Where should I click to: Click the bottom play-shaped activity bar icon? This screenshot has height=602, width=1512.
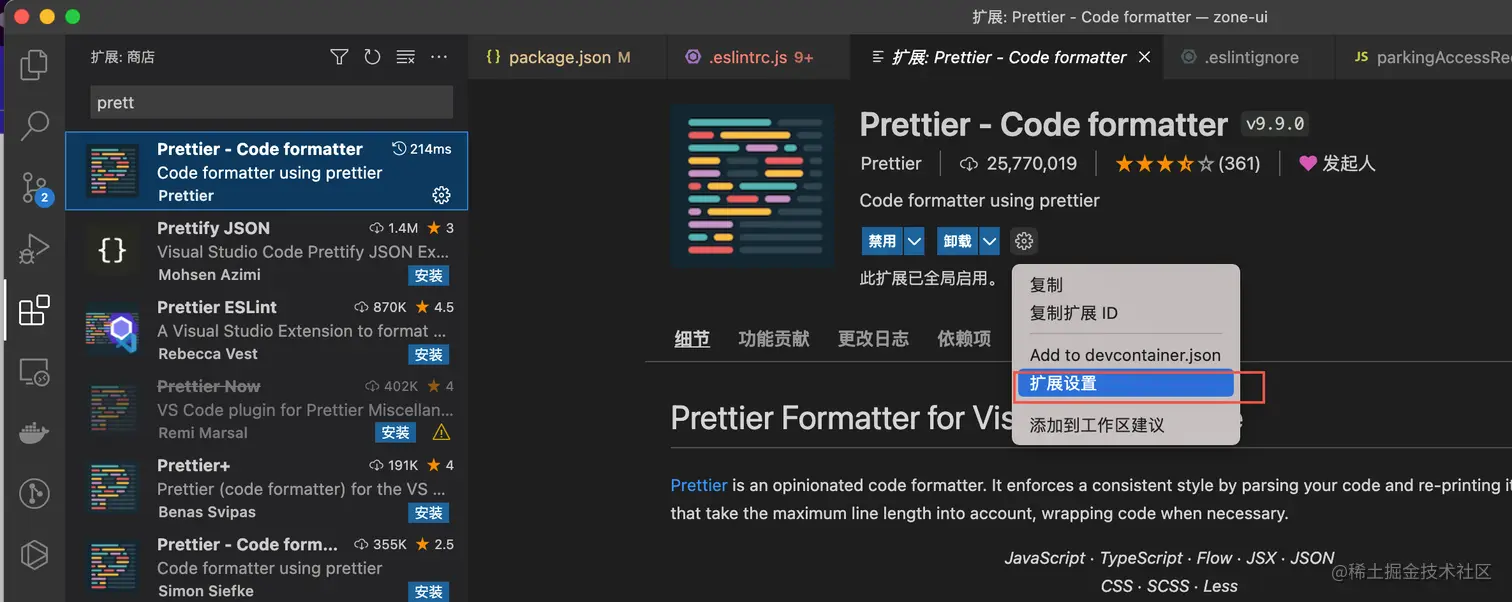(x=34, y=554)
